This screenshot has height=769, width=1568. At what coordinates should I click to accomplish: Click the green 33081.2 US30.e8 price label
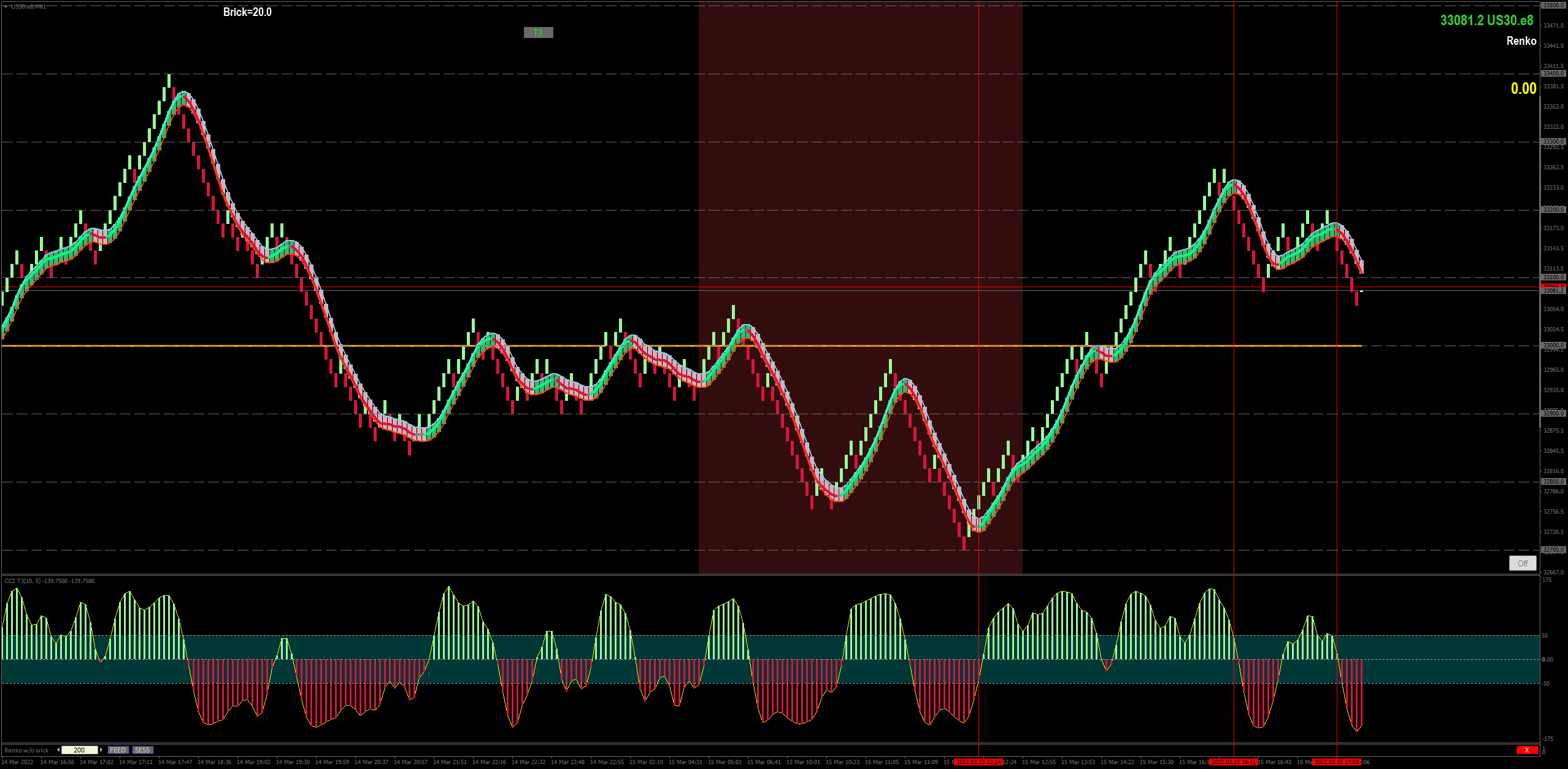[x=1486, y=21]
